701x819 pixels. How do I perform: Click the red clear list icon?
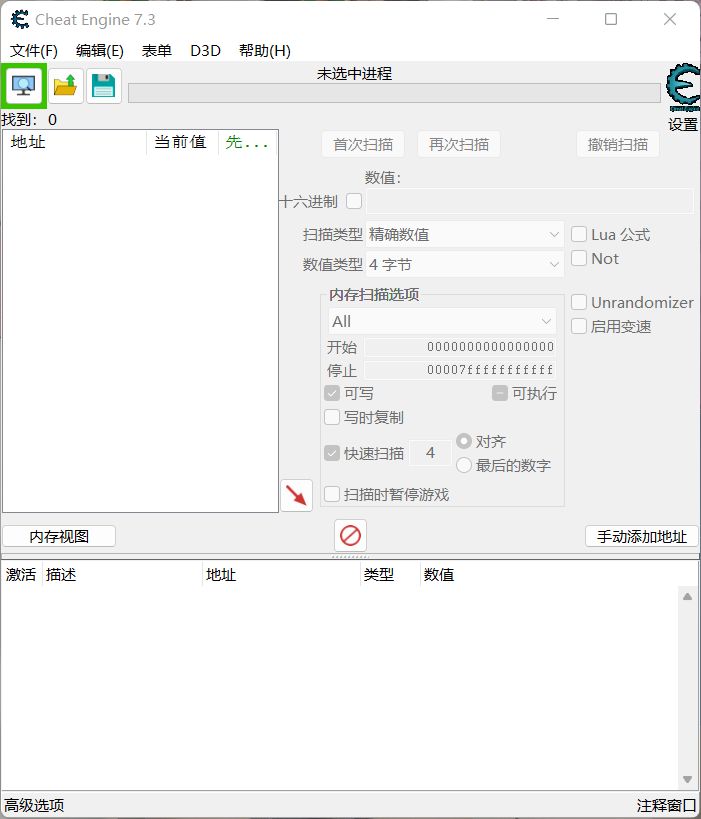(x=350, y=535)
